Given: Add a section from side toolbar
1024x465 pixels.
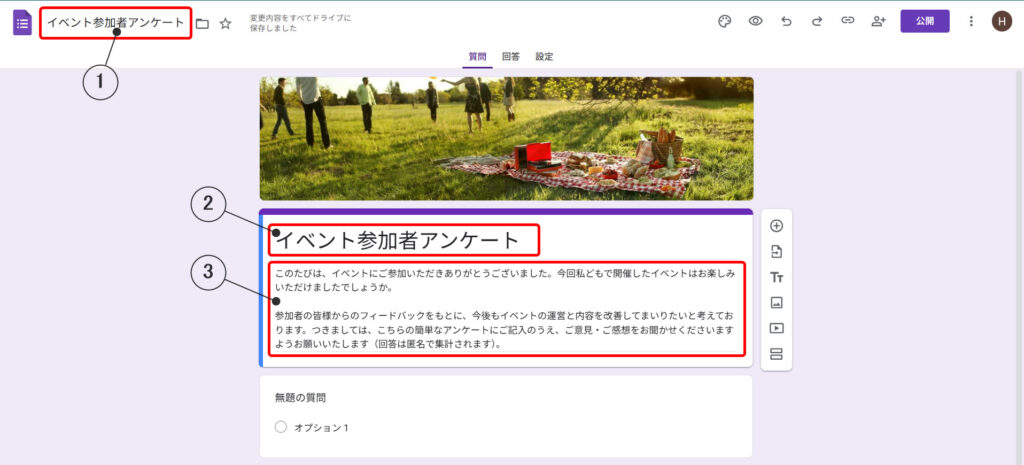Looking at the screenshot, I should tap(776, 354).
